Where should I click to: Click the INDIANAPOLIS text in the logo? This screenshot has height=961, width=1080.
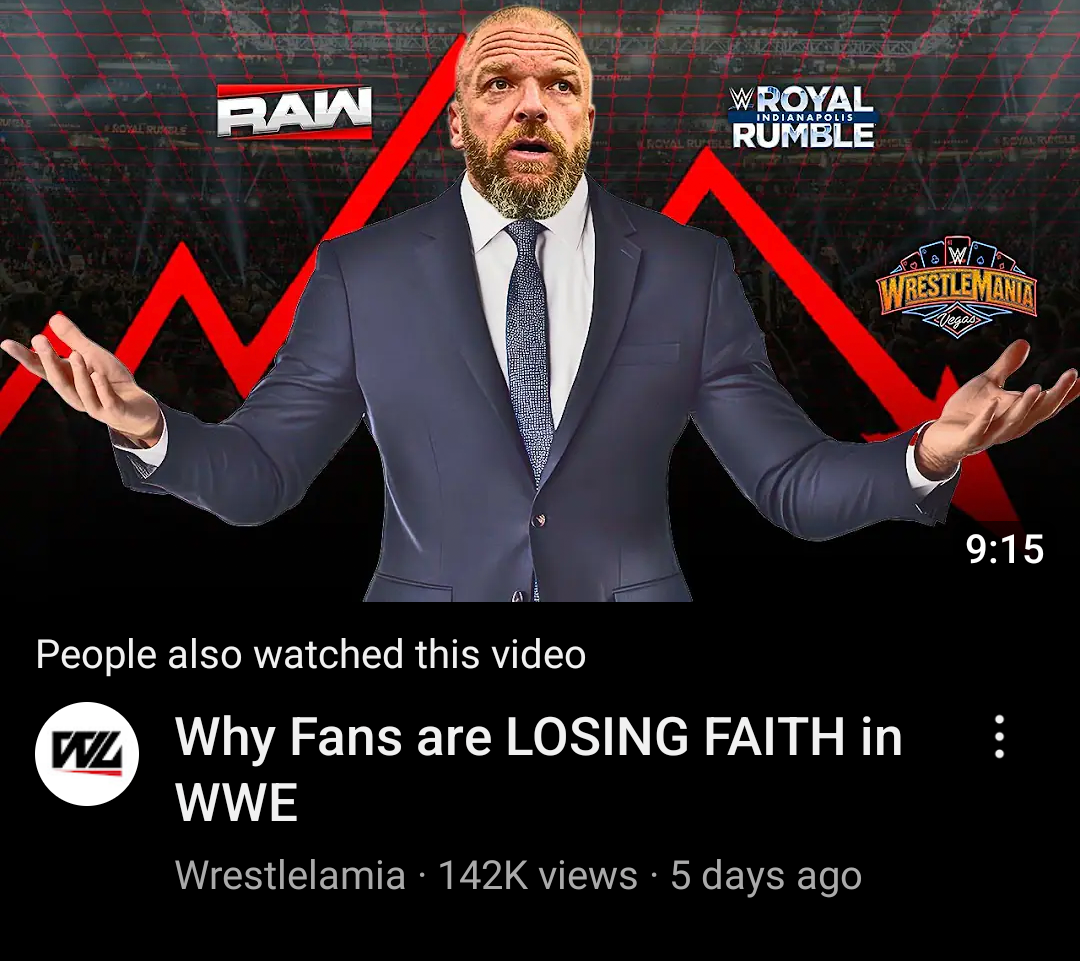click(x=804, y=118)
